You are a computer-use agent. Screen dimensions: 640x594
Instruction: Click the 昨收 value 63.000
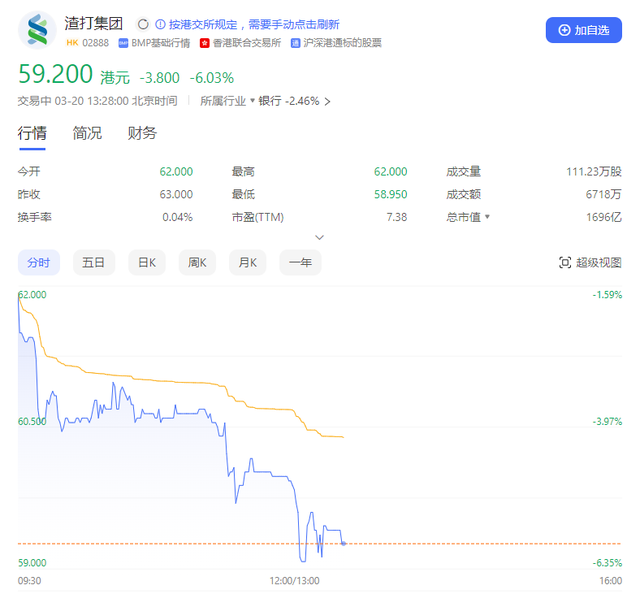176,194
